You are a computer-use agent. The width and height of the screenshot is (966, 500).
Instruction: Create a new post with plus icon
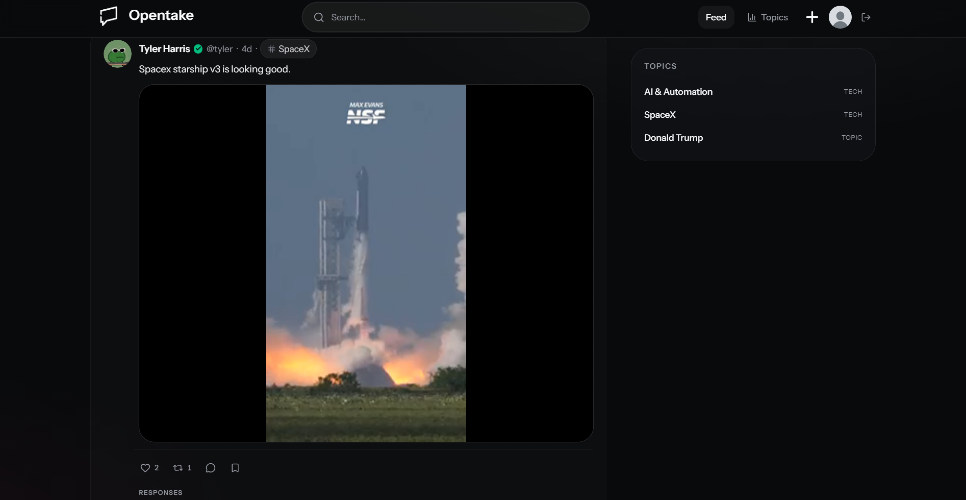pyautogui.click(x=812, y=17)
